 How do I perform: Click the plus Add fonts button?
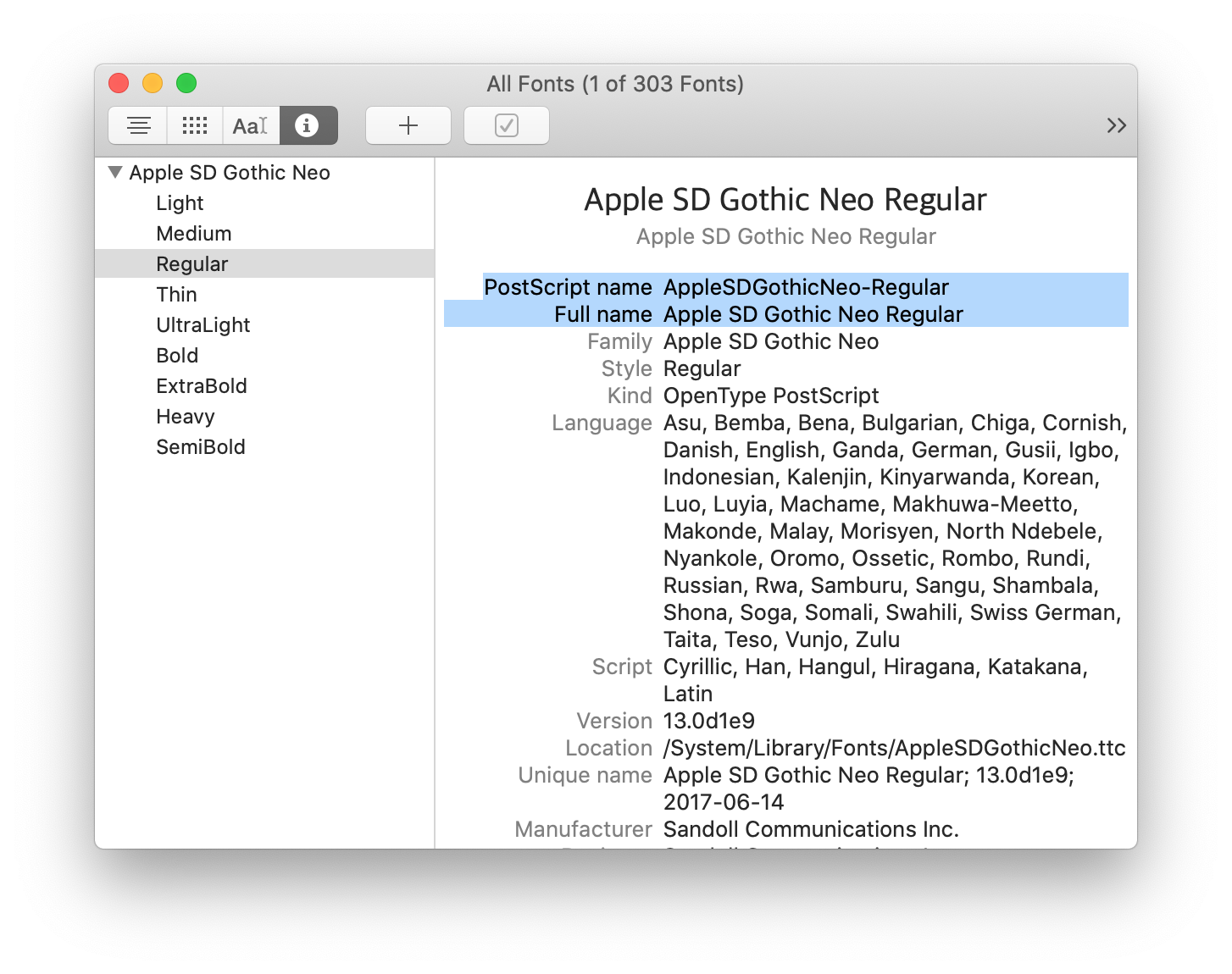point(408,125)
